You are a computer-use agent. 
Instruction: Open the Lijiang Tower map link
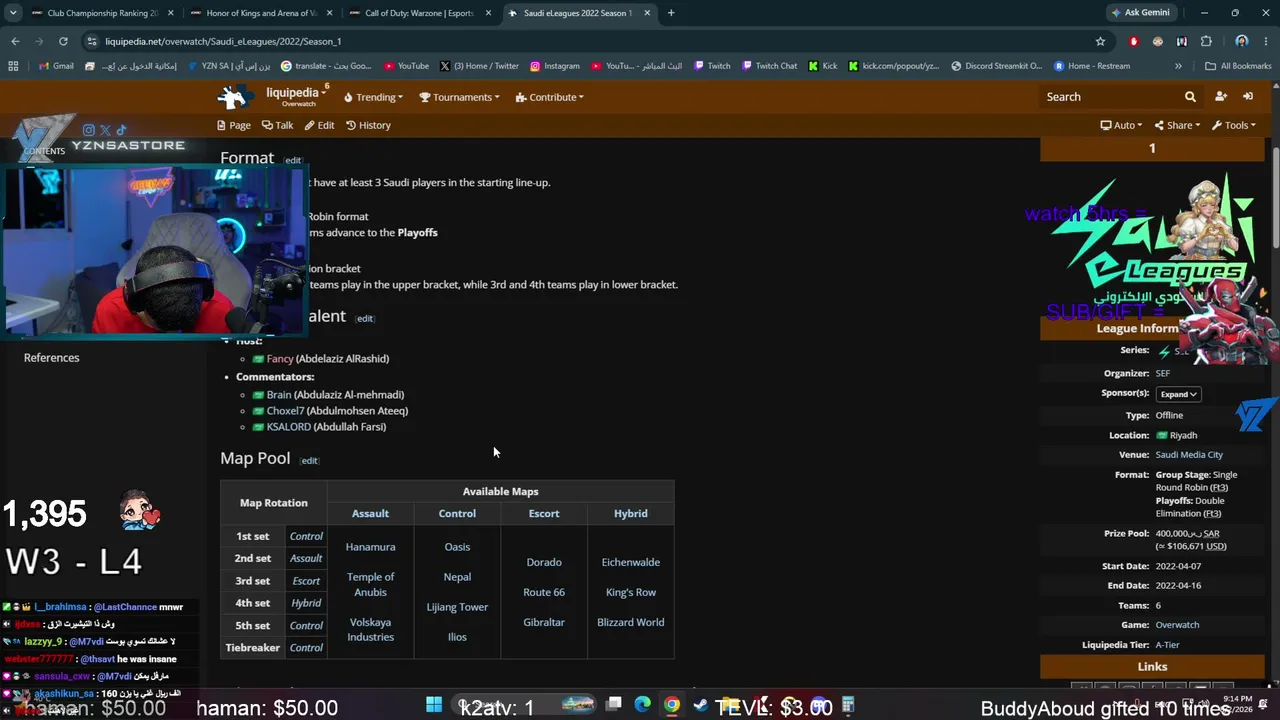[x=457, y=606]
